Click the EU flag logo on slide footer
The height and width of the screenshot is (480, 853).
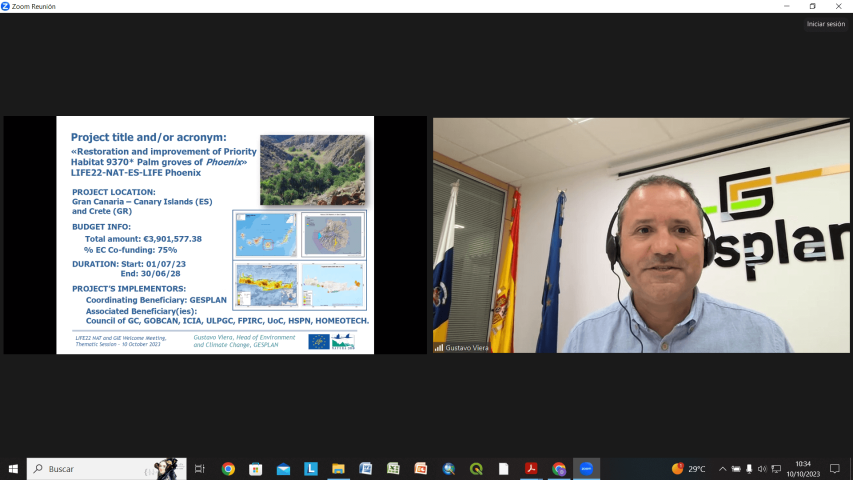pyautogui.click(x=319, y=341)
